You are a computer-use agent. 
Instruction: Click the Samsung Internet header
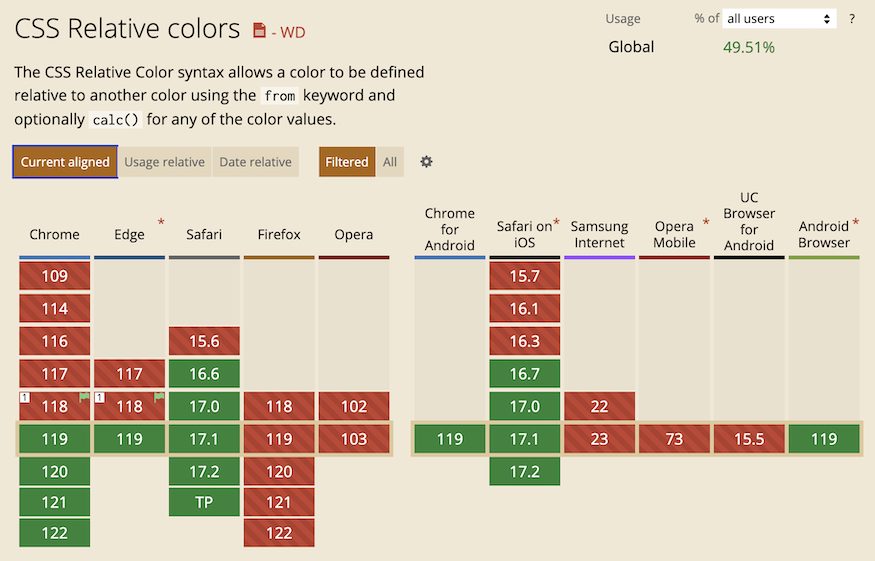tap(599, 234)
